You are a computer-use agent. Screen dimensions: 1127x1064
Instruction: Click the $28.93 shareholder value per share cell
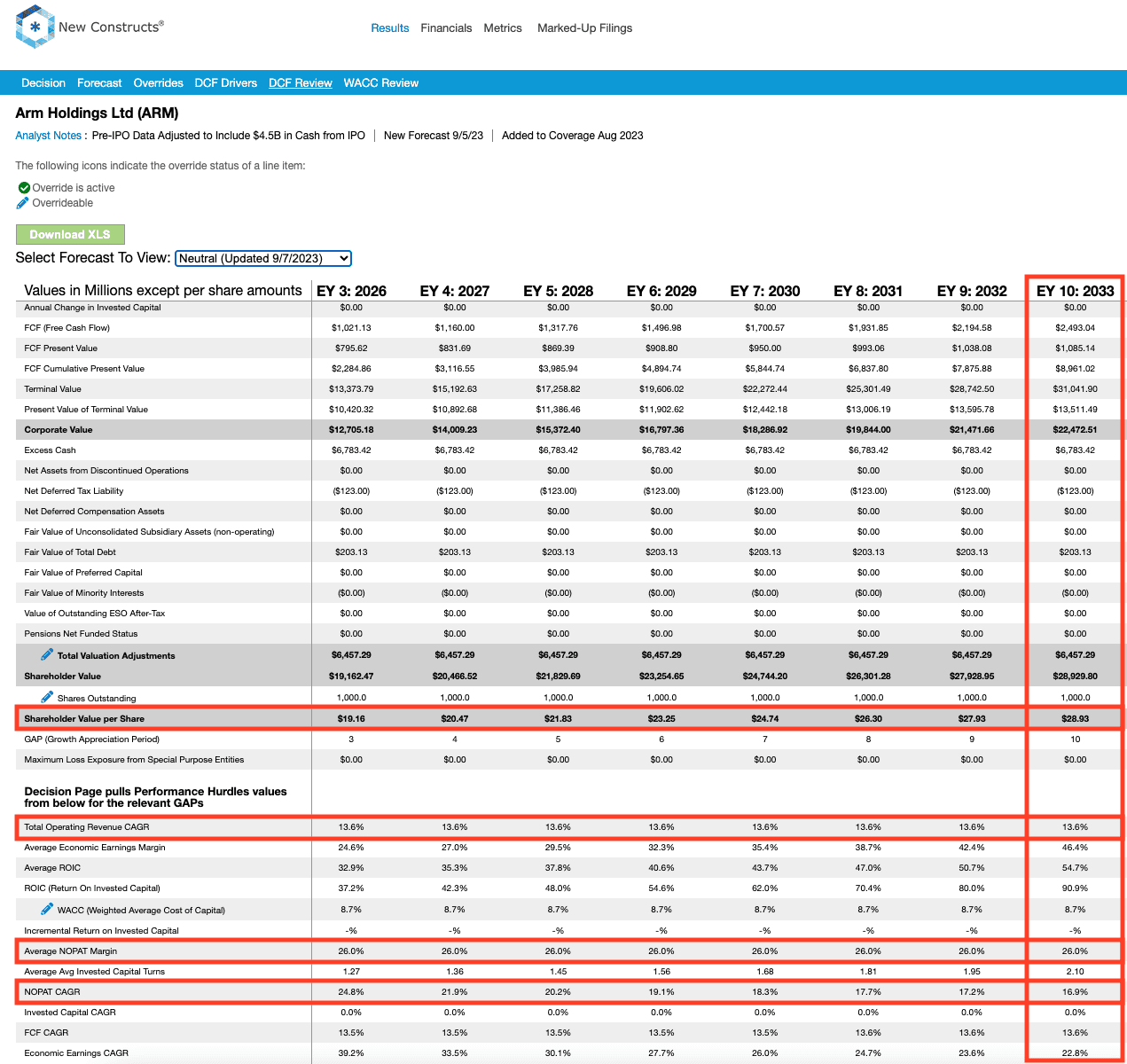click(x=1076, y=719)
